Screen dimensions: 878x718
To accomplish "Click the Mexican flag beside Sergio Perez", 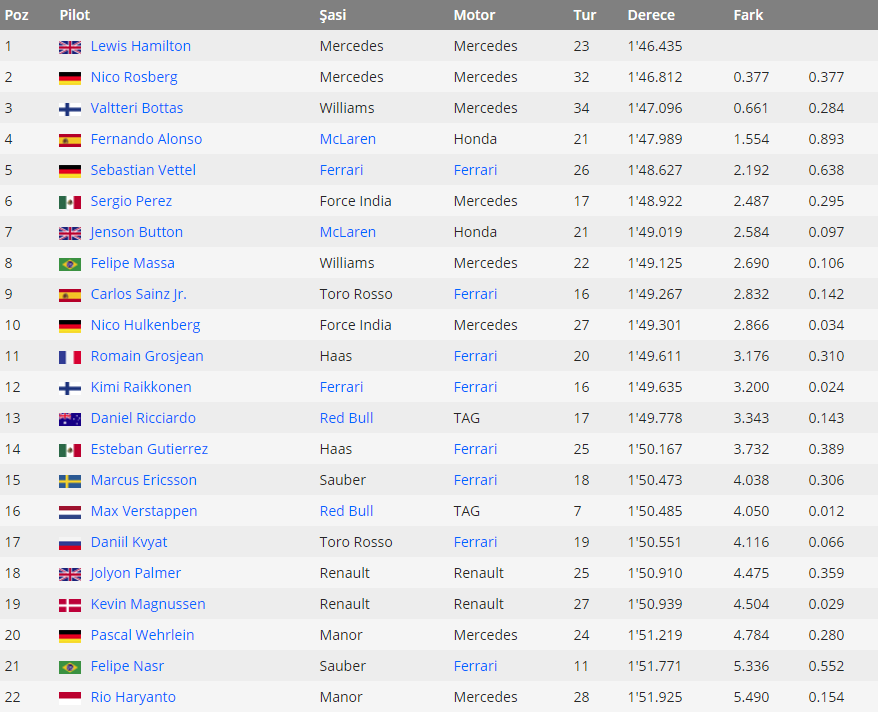I will (x=70, y=202).
